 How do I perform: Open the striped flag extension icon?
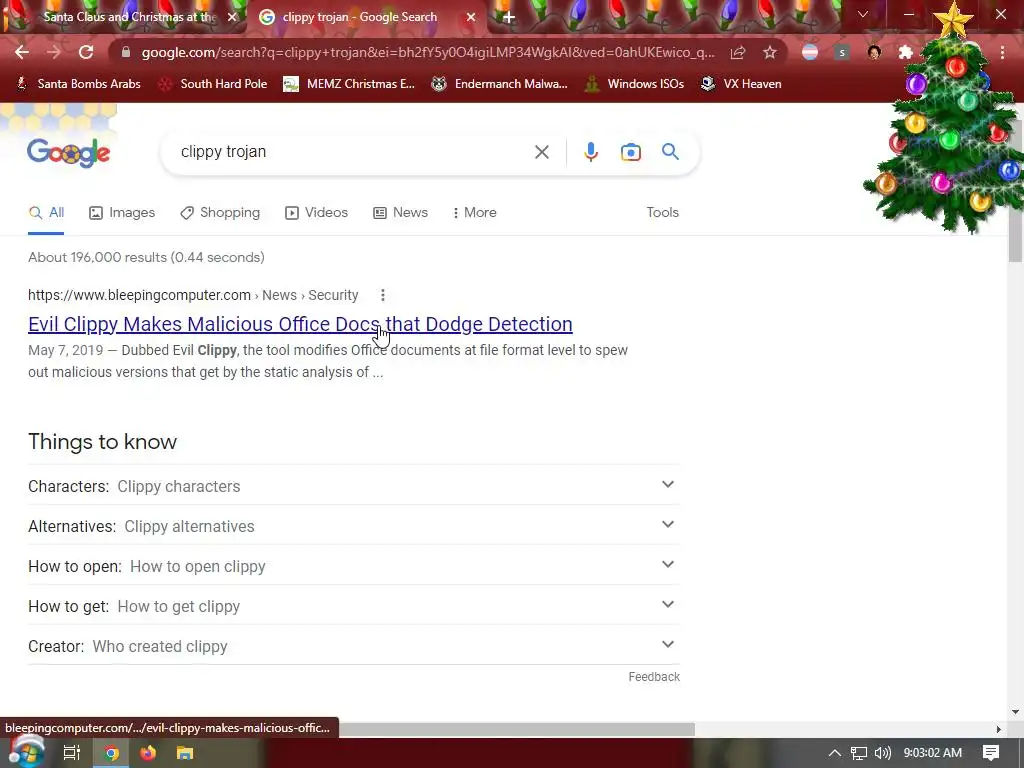point(810,52)
